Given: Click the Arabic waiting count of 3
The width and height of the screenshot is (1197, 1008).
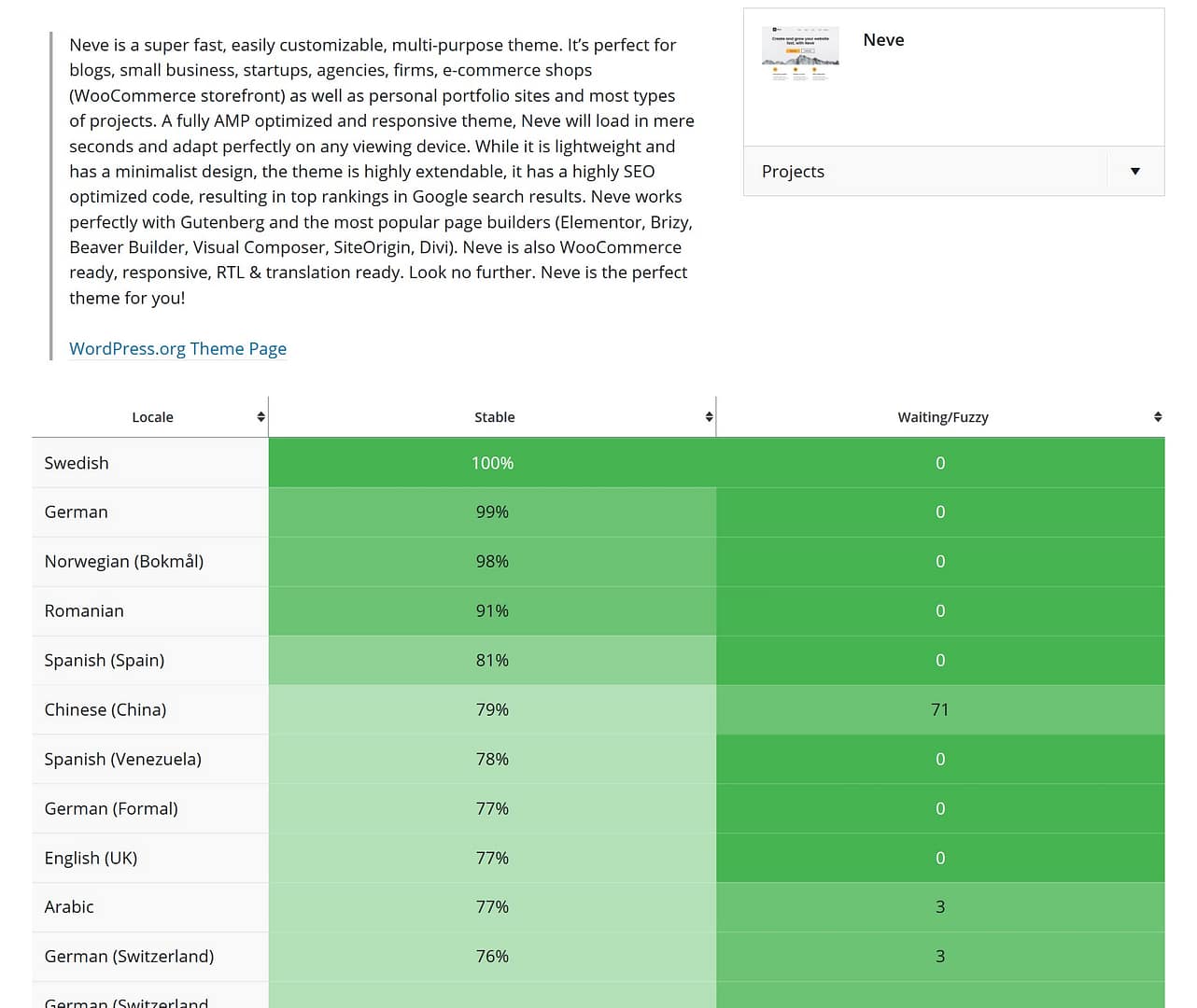Looking at the screenshot, I should pyautogui.click(x=939, y=907).
